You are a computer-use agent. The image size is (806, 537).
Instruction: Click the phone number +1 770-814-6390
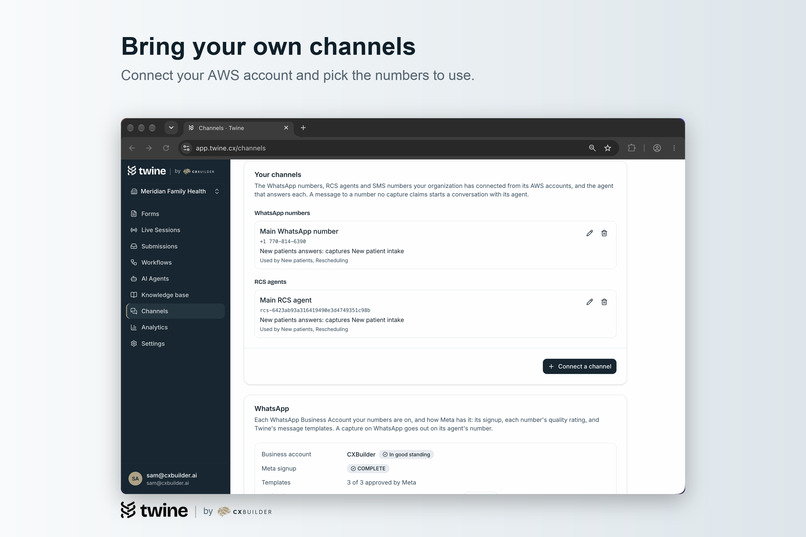pos(283,241)
